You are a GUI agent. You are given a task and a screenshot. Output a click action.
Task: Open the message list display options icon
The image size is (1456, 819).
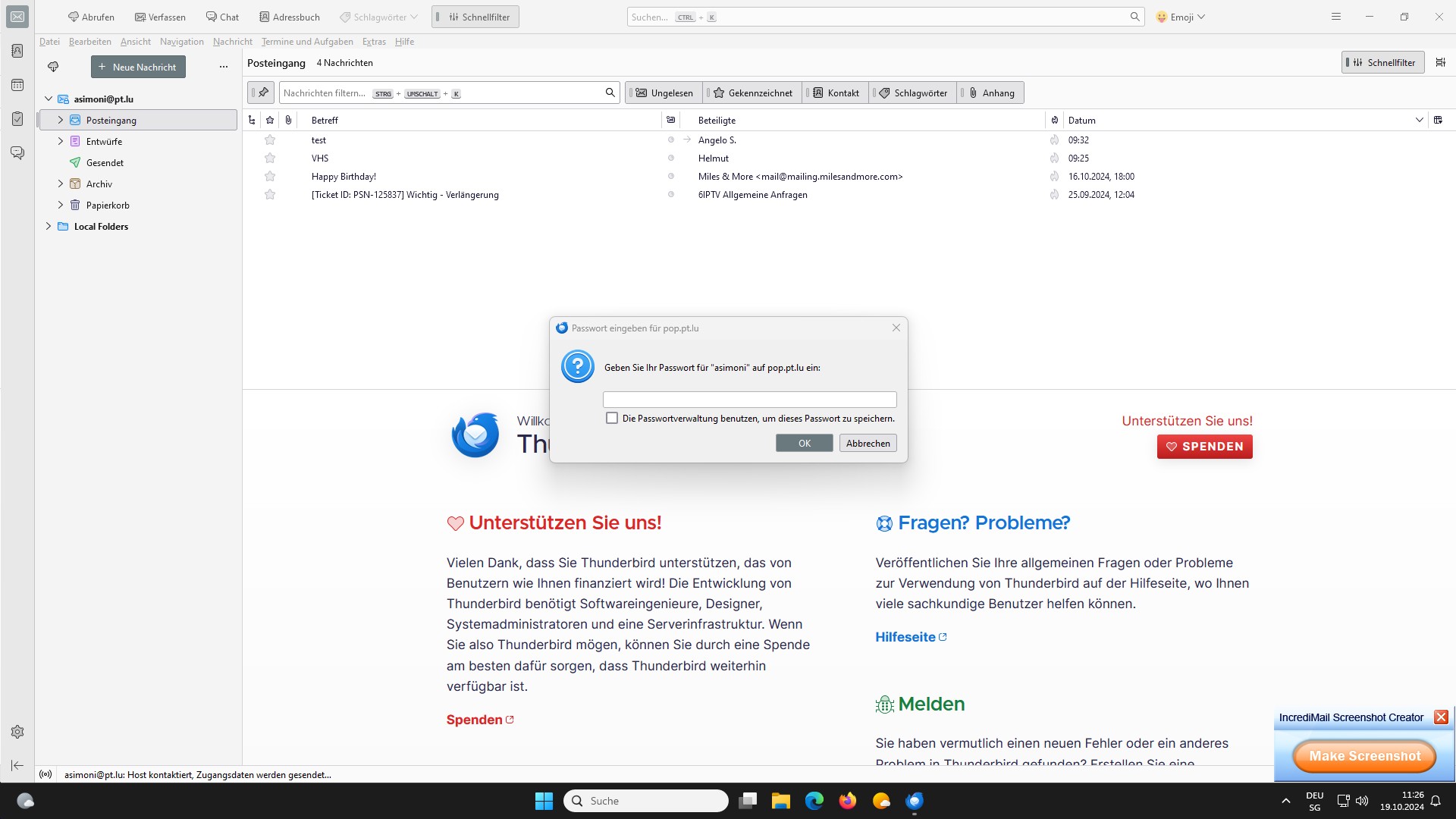1440,63
